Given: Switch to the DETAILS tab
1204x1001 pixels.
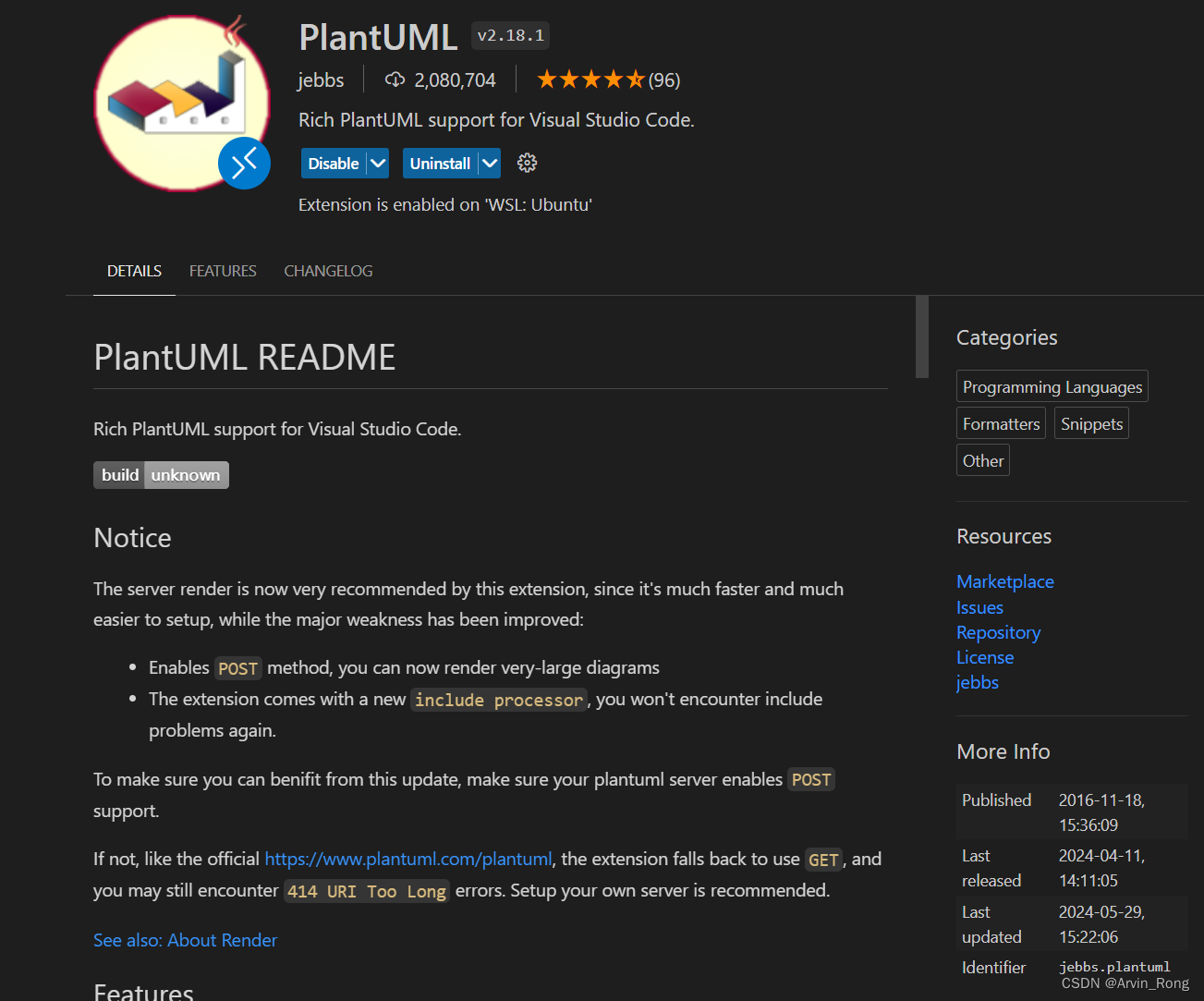Looking at the screenshot, I should point(134,271).
